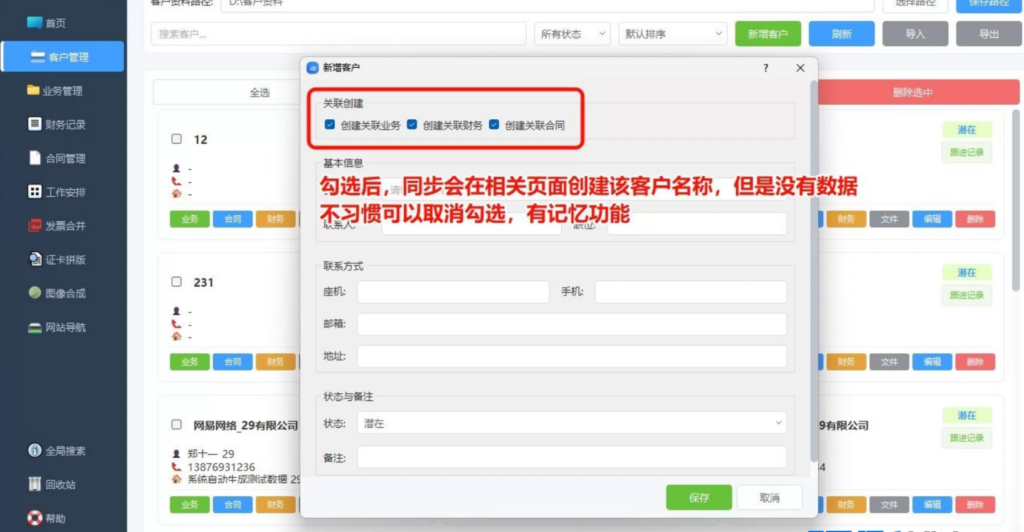Open 合同管理 document icon in sidebar
This screenshot has height=532, width=1024.
point(35,158)
